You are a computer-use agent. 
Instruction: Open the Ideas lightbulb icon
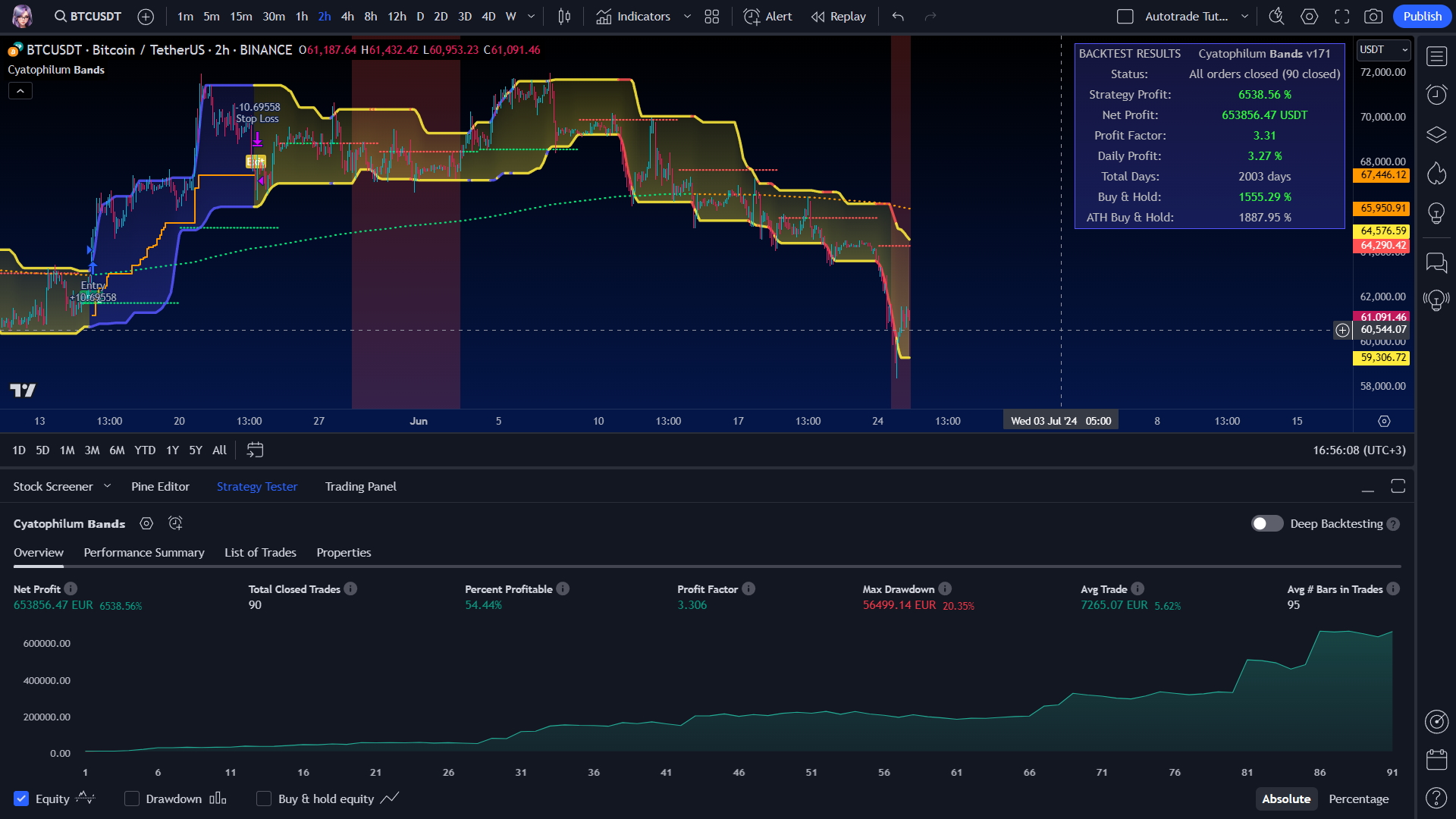(1436, 213)
